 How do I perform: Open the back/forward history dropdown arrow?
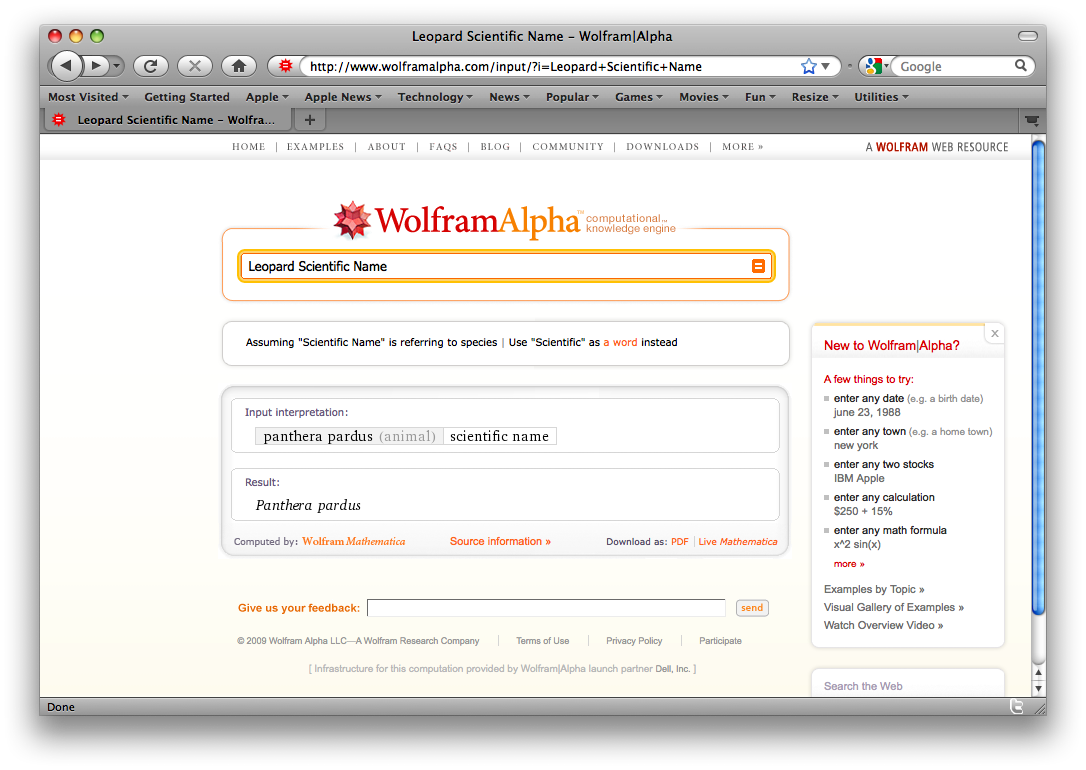coord(116,66)
